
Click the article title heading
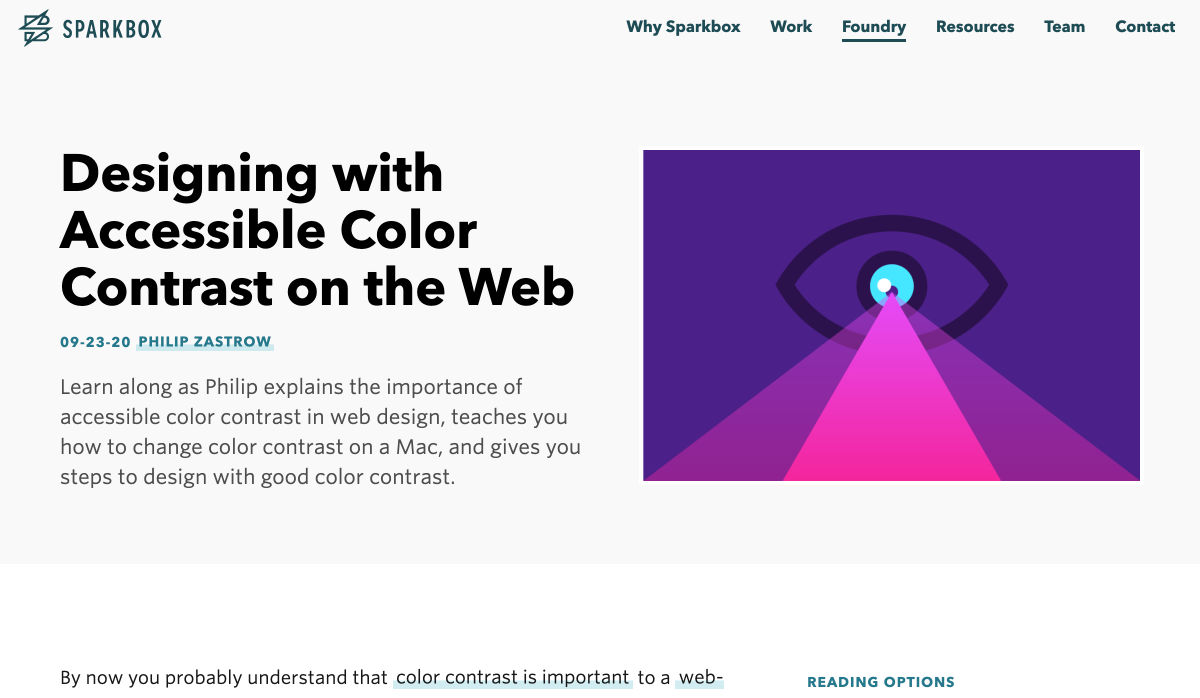[x=317, y=230]
